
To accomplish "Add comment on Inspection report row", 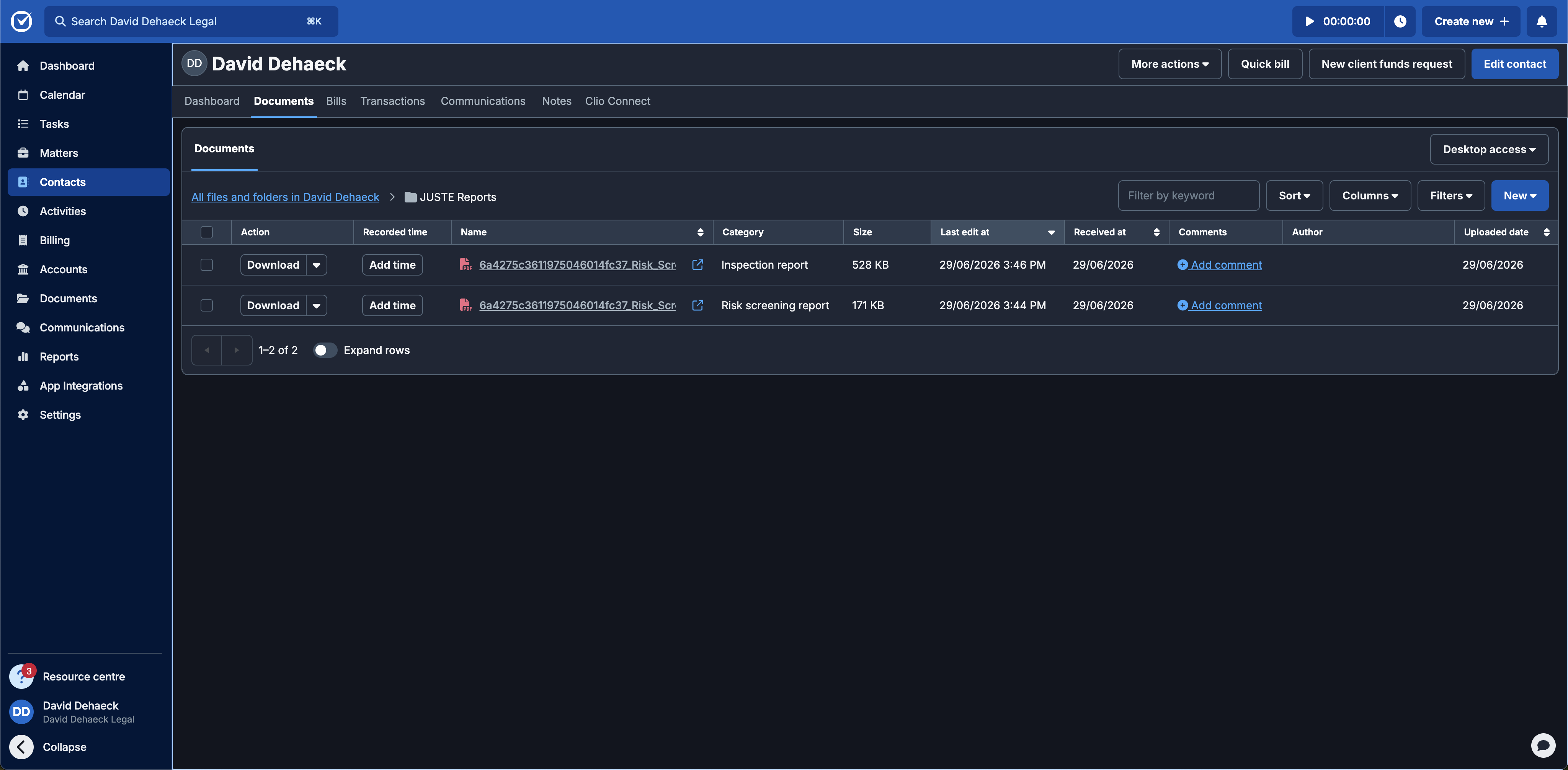I will coord(1219,265).
